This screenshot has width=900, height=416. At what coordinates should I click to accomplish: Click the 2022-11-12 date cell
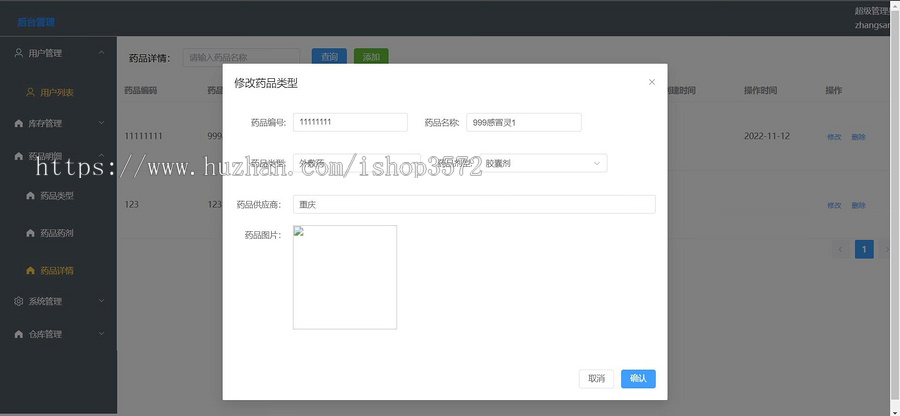(x=766, y=136)
